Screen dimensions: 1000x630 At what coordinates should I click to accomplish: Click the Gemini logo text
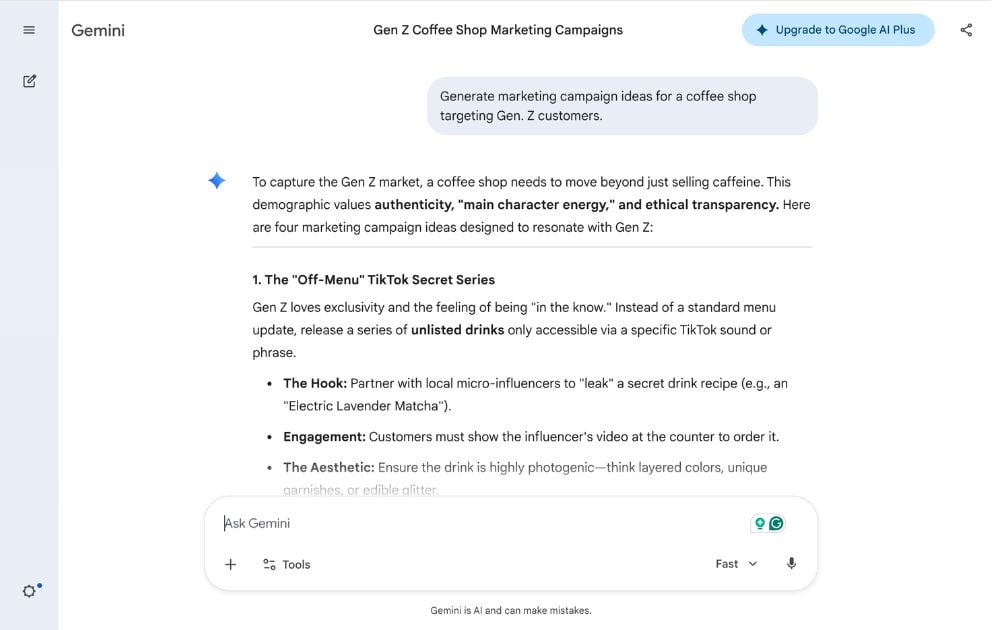(x=98, y=31)
